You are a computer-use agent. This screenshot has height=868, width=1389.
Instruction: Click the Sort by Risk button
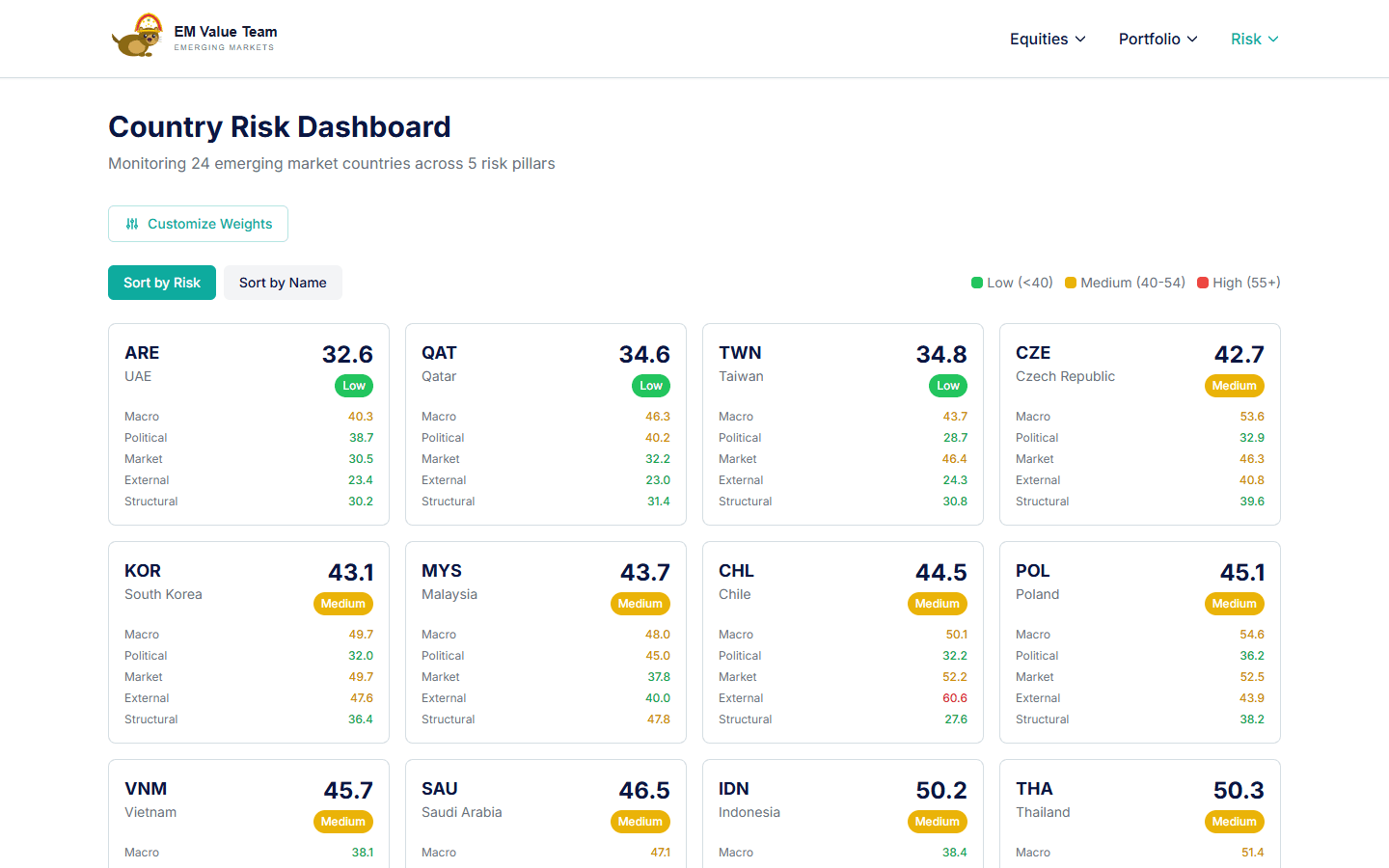point(162,282)
